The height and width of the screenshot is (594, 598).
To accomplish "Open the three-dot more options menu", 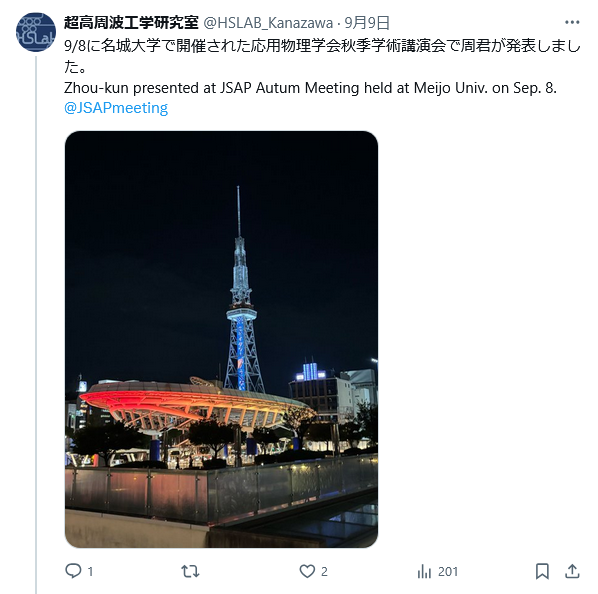I will pyautogui.click(x=572, y=22).
